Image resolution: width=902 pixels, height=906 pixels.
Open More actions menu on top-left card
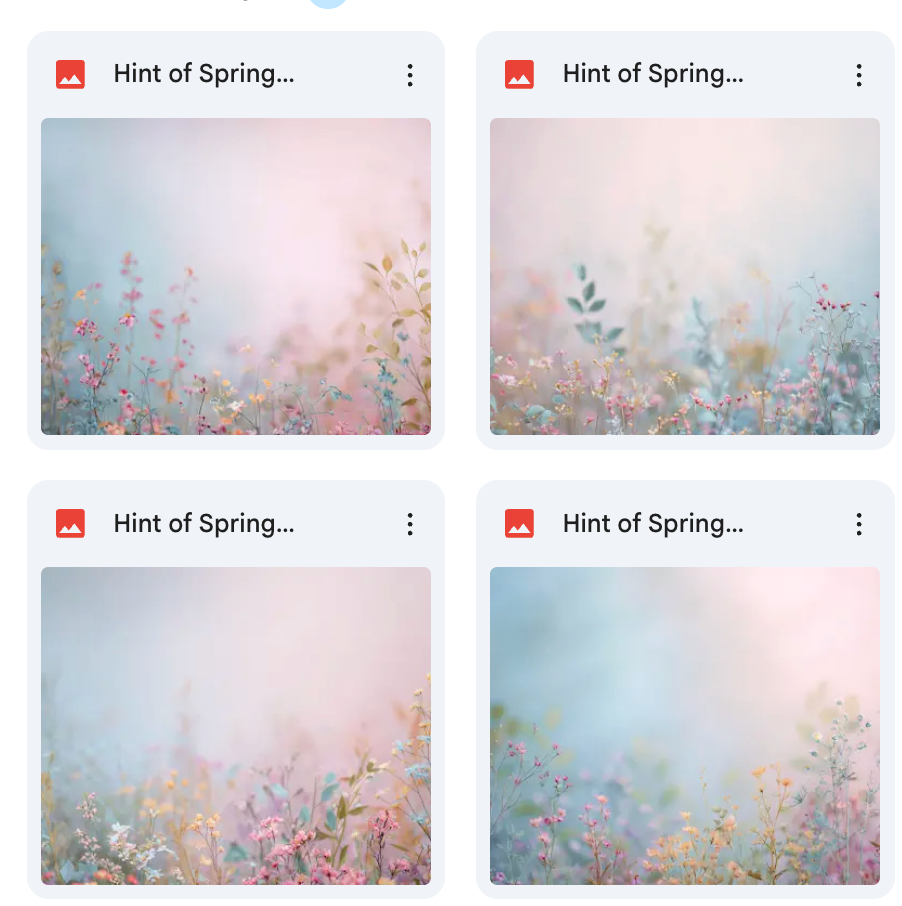pos(410,75)
